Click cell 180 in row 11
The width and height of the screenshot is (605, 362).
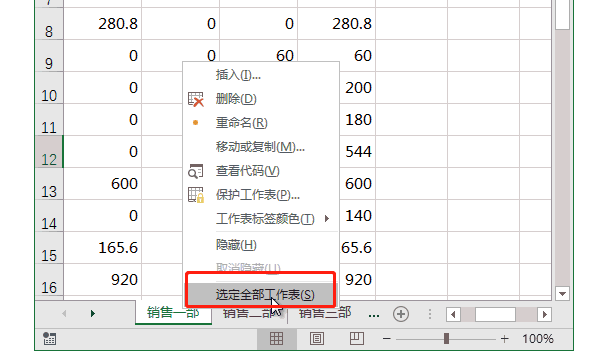point(357,120)
